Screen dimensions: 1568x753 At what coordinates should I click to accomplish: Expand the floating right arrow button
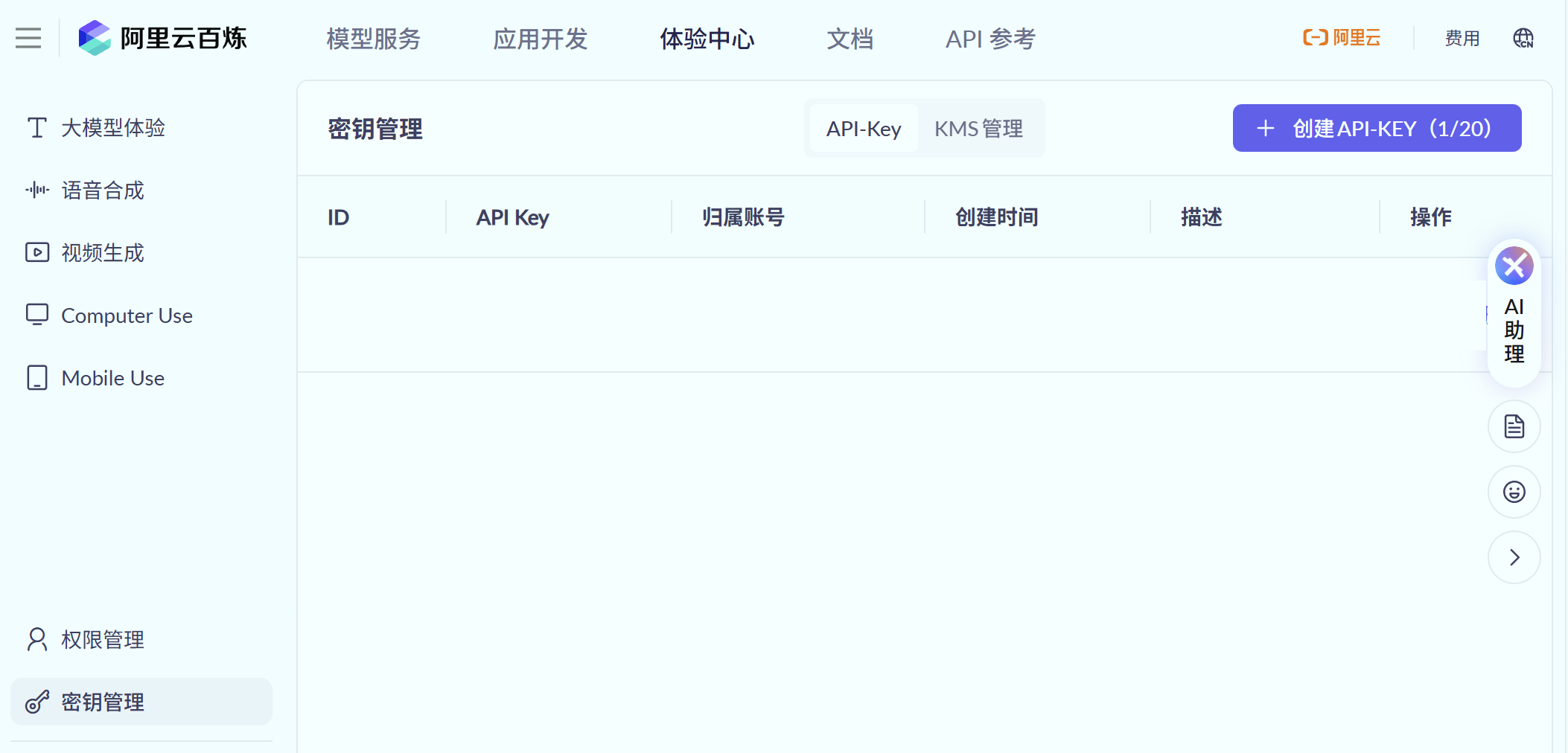click(x=1514, y=557)
